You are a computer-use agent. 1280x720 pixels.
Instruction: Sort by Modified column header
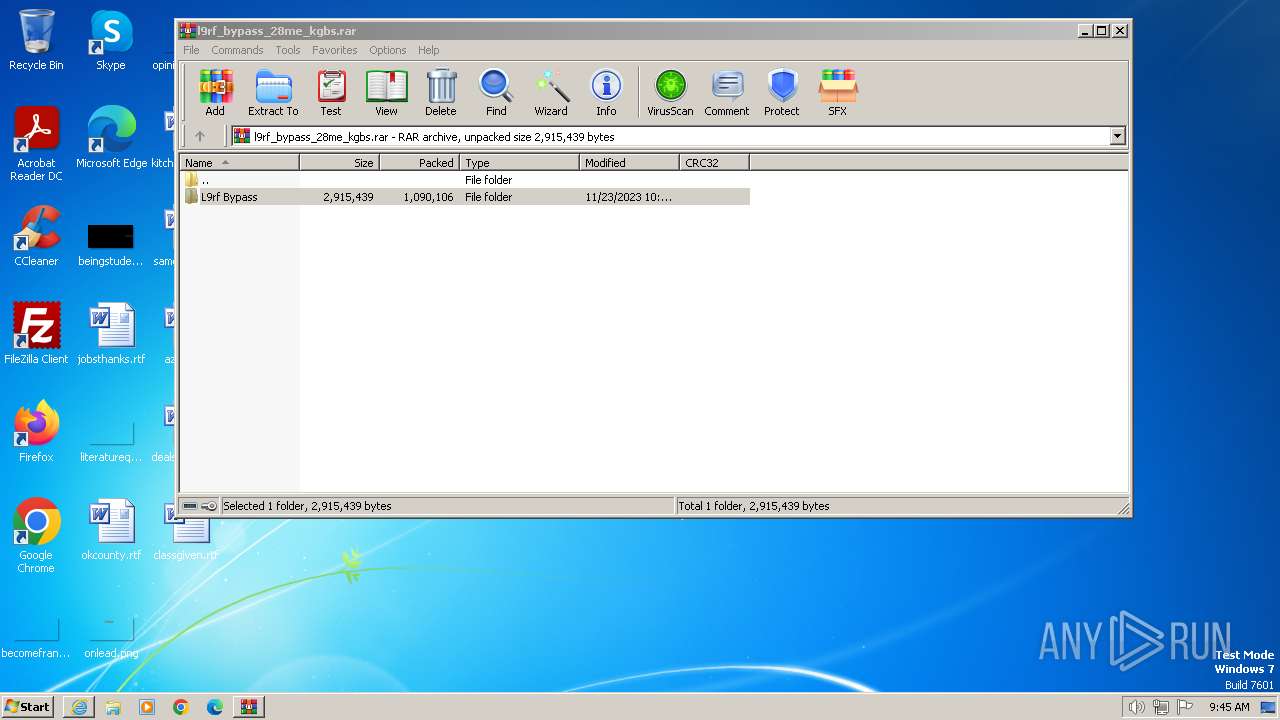(x=630, y=163)
